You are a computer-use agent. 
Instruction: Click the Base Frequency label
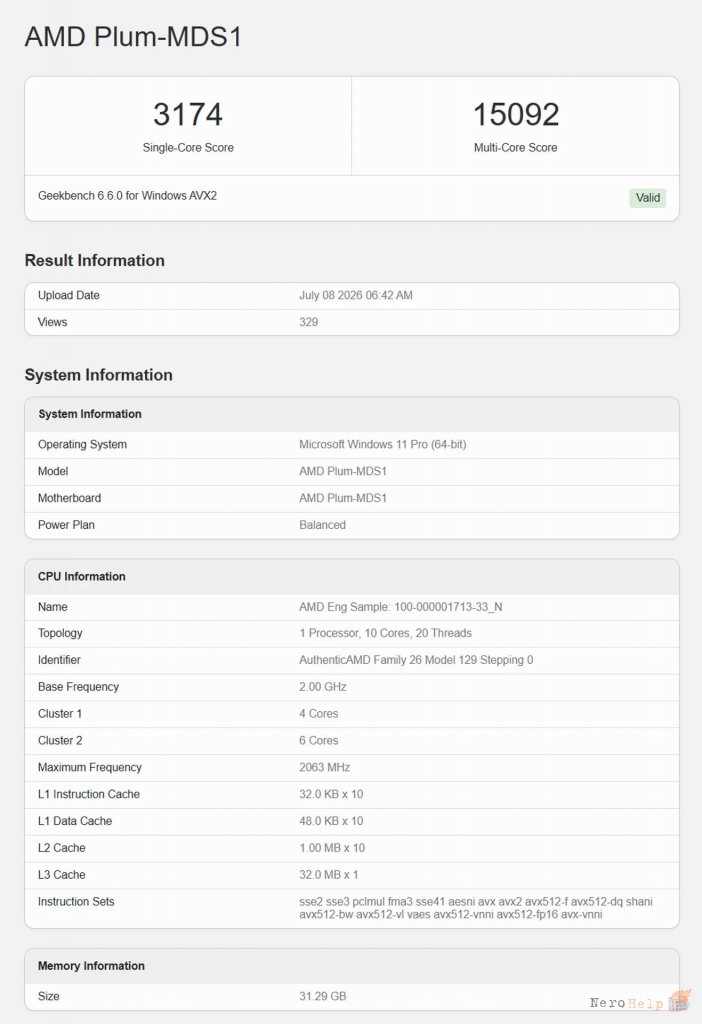pos(78,687)
